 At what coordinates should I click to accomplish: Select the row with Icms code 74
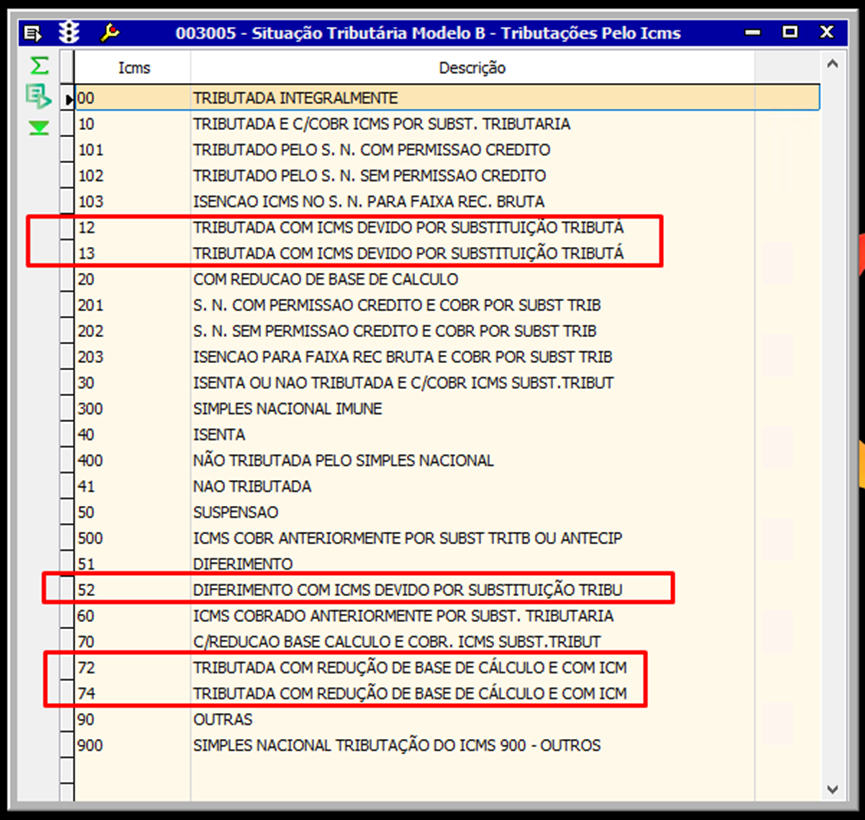pos(447,694)
